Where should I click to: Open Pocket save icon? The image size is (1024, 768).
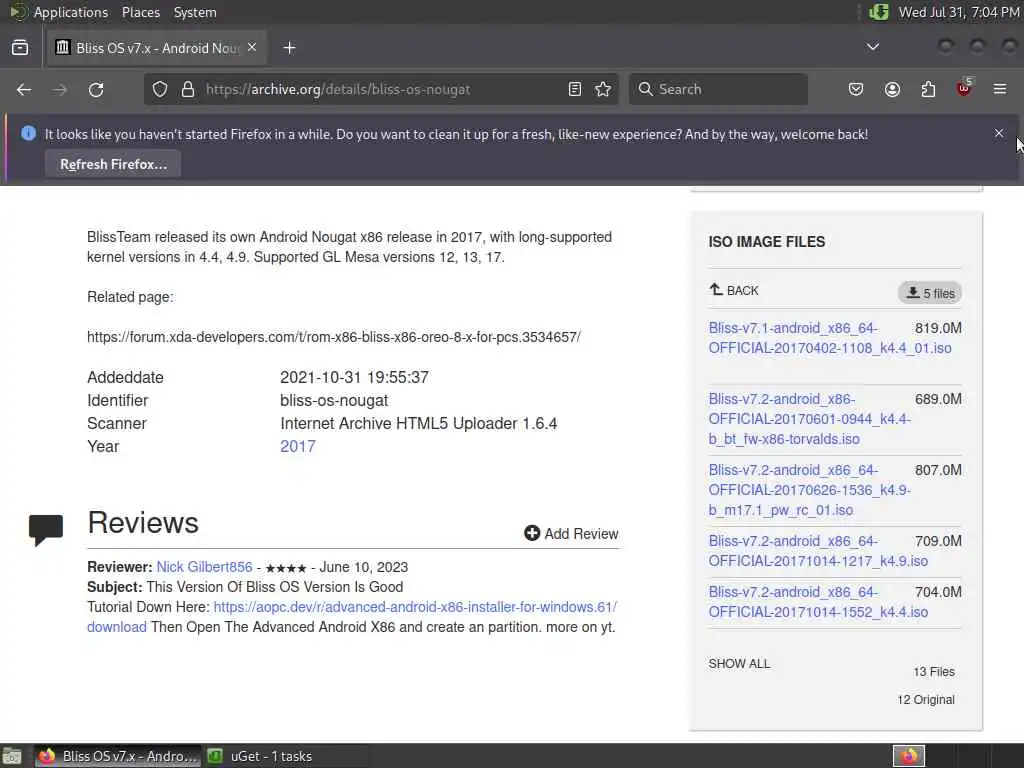pyautogui.click(x=856, y=89)
